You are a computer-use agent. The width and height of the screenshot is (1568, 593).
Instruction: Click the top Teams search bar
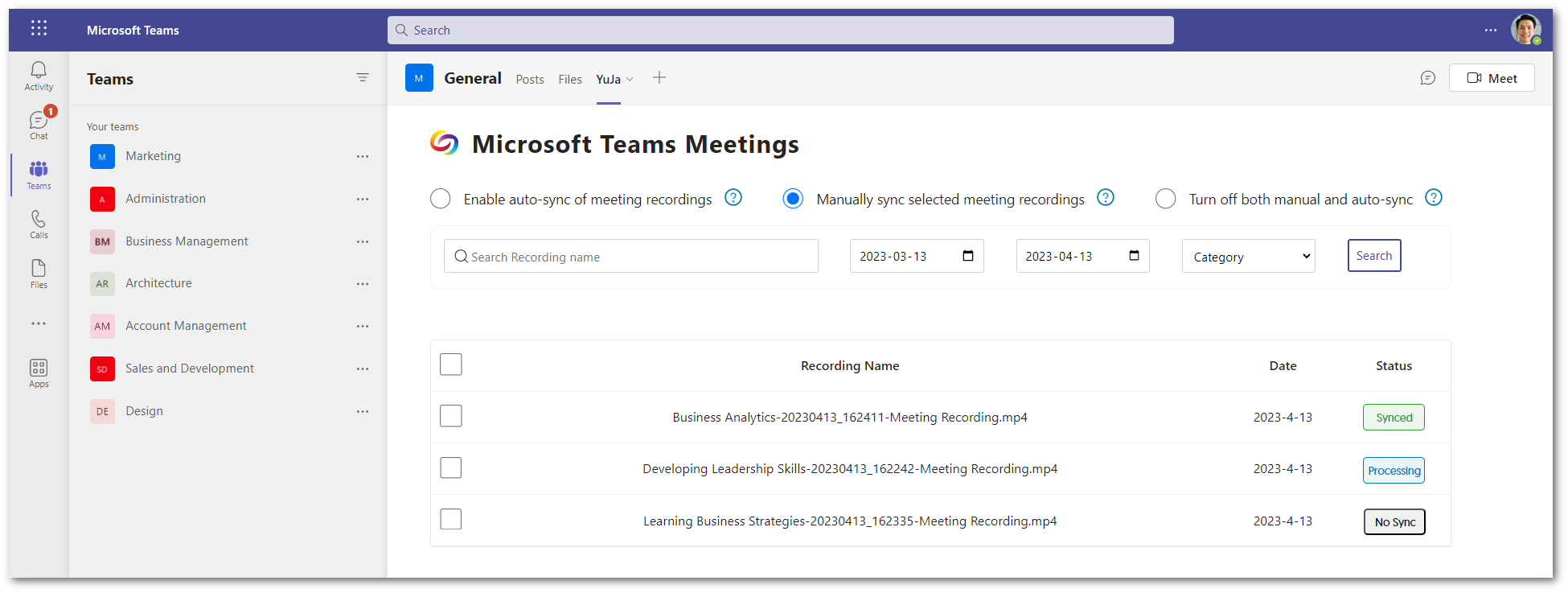pyautogui.click(x=781, y=30)
